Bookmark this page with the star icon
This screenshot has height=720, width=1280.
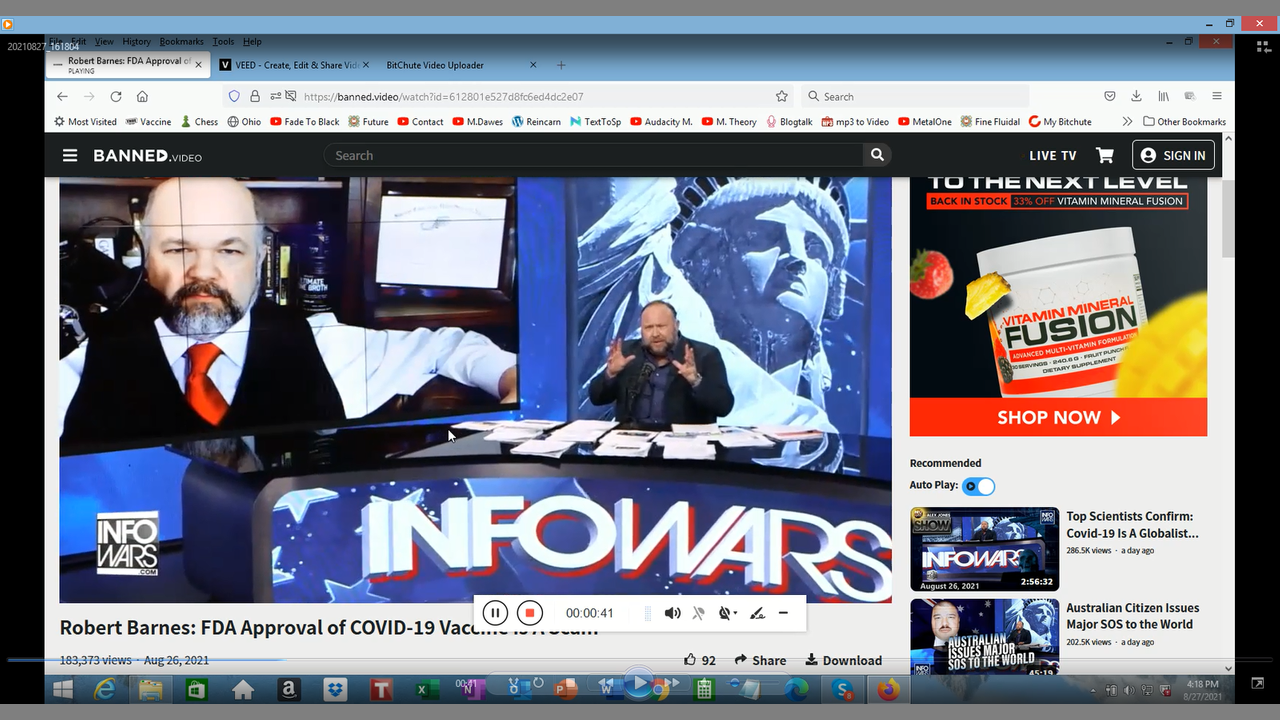(x=782, y=96)
